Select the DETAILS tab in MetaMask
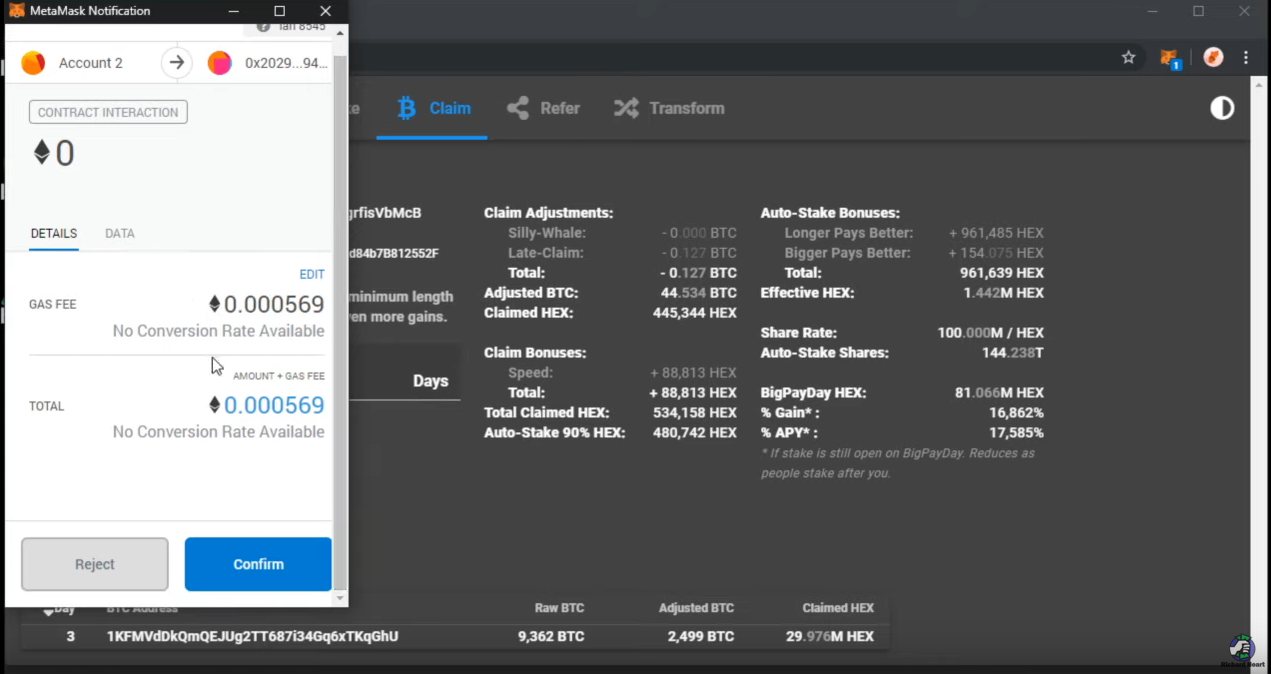1271x674 pixels. [x=54, y=233]
